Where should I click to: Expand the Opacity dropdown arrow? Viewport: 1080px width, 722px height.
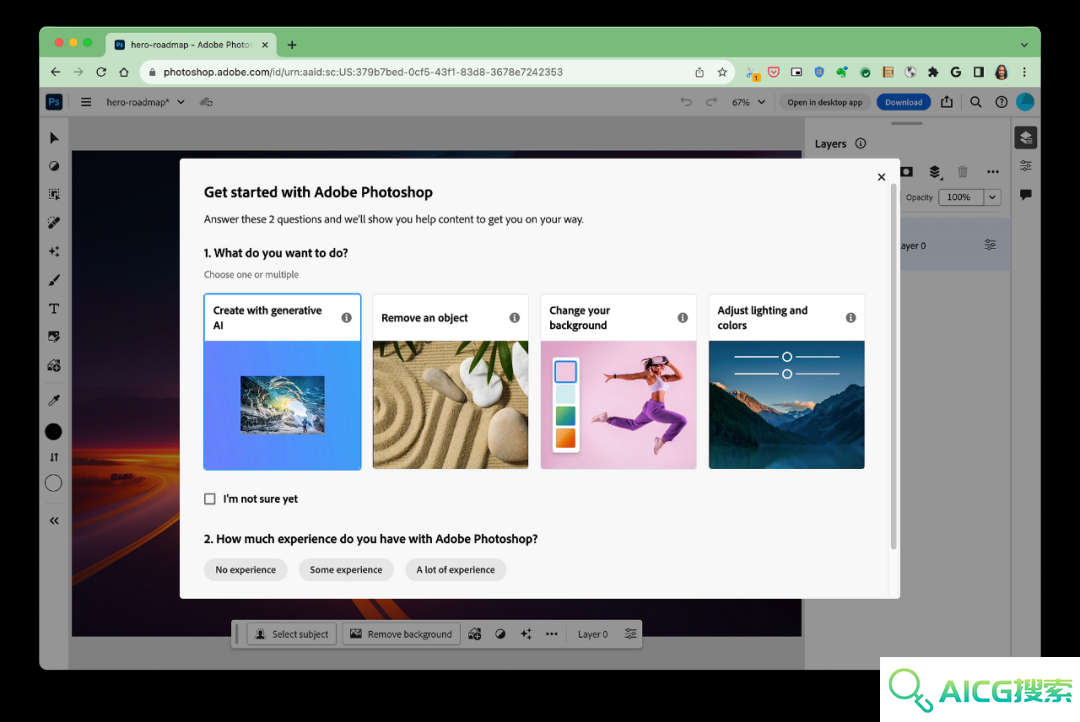click(993, 197)
